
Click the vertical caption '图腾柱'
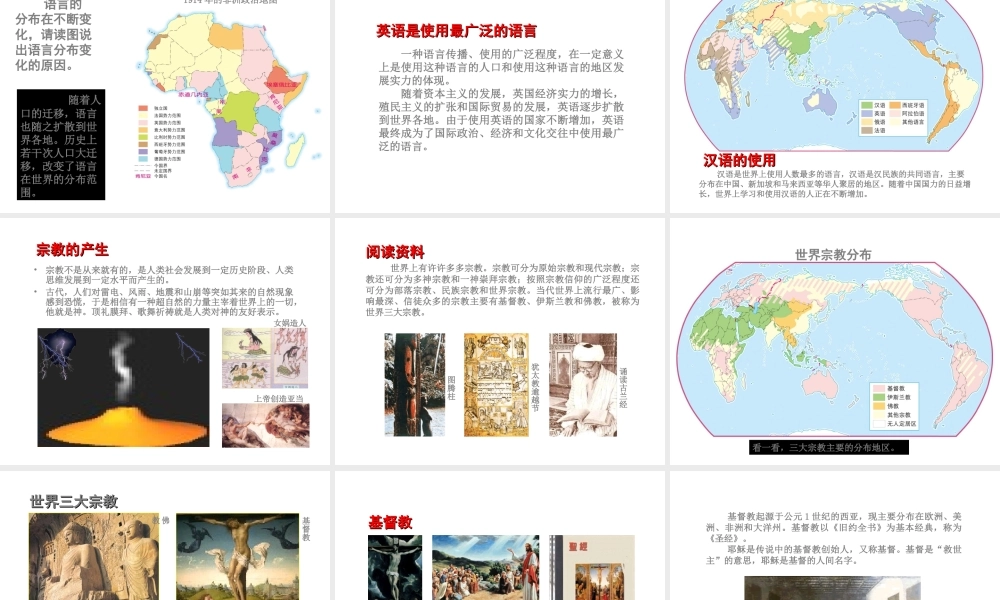tap(452, 388)
